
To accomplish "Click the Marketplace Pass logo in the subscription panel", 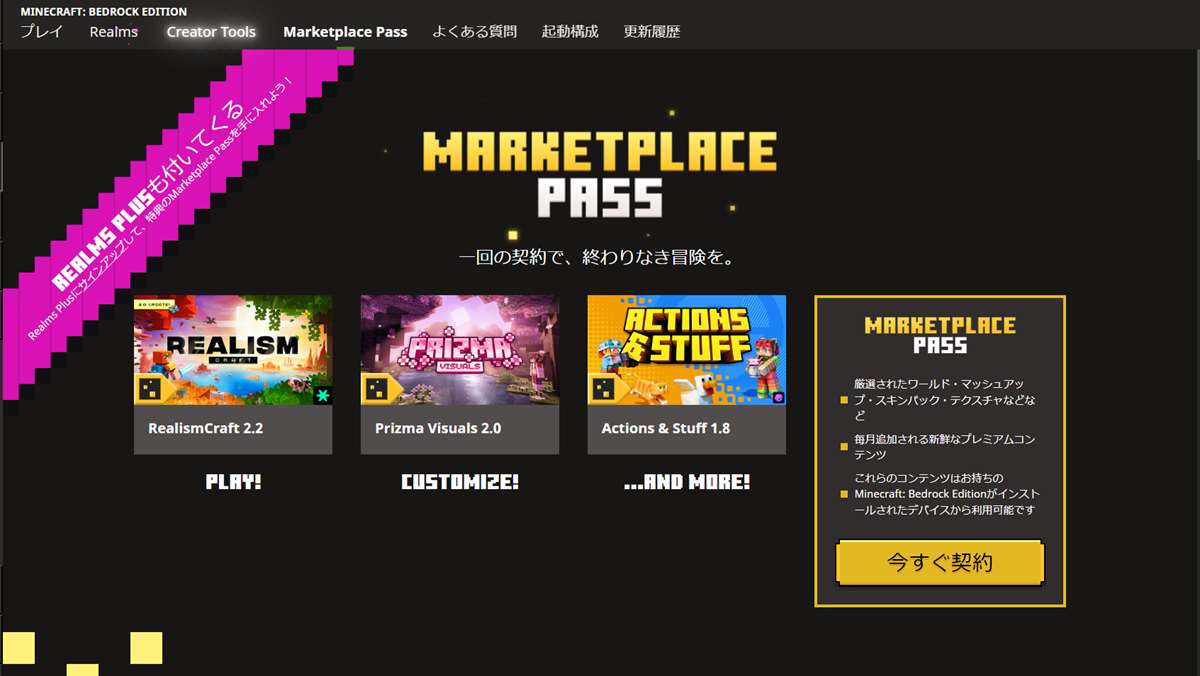I will tap(940, 335).
